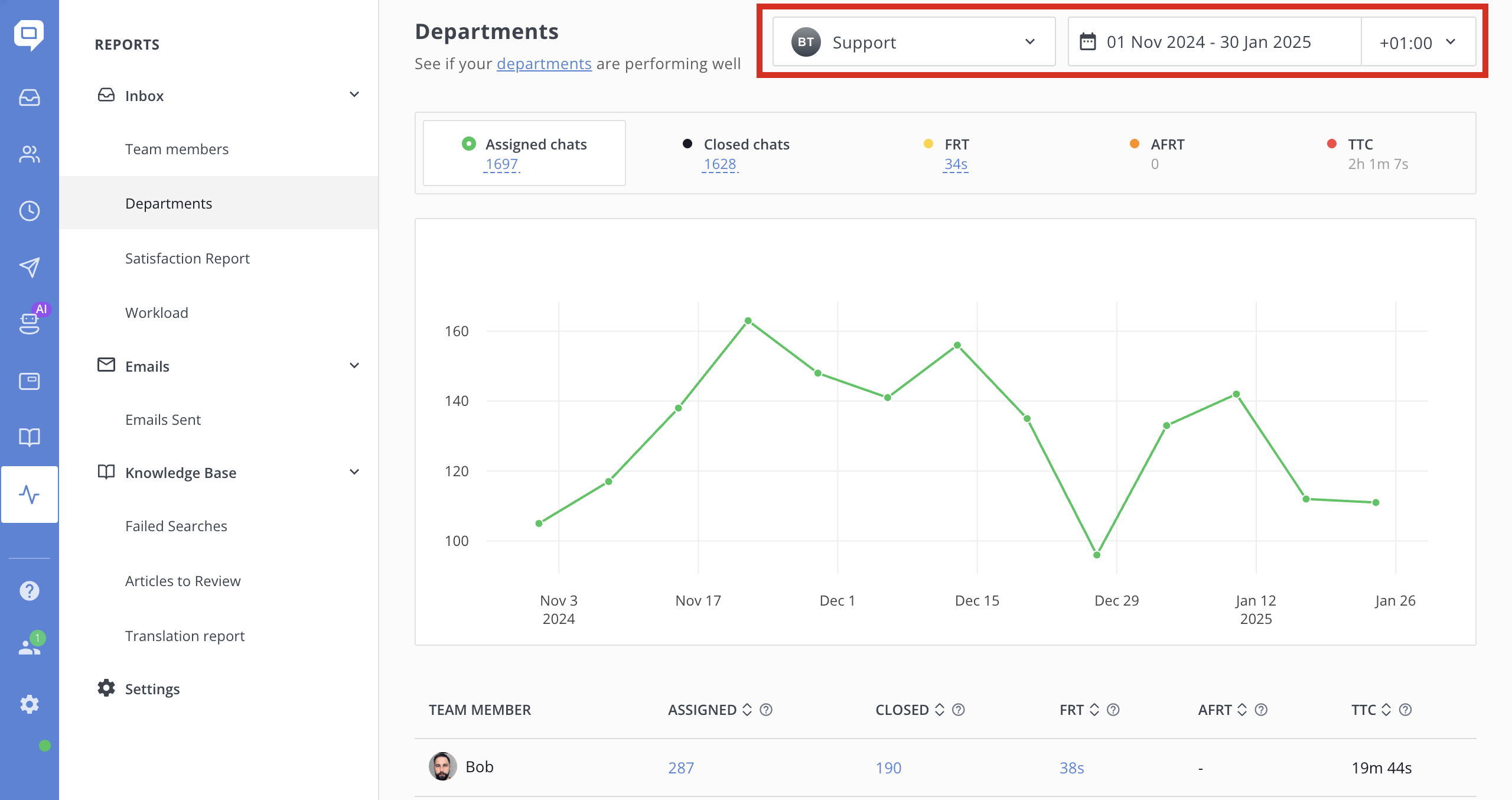Toggle the Assigned chats metric card
Screen dimensions: 1512x800
point(524,153)
